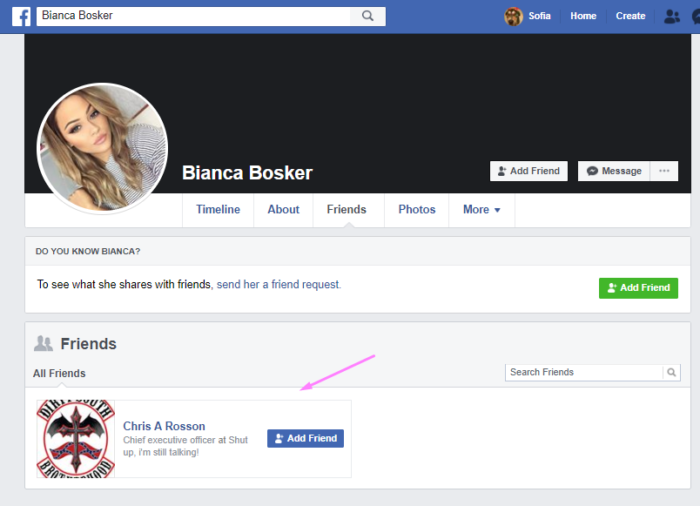
Task: Open the Messenger icon at top-right edge
Action: (x=696, y=17)
